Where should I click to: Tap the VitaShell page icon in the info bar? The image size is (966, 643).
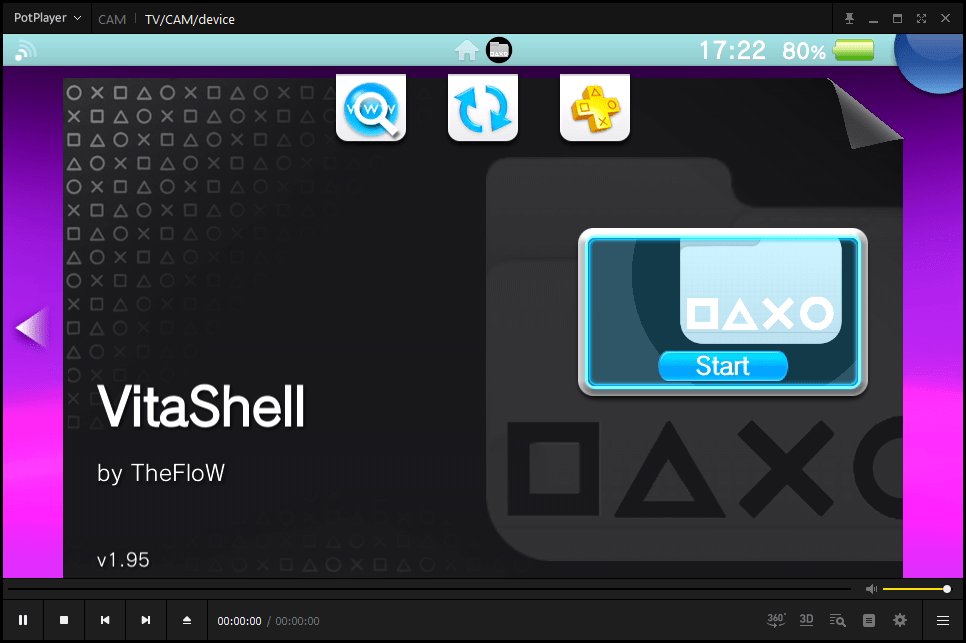(499, 50)
